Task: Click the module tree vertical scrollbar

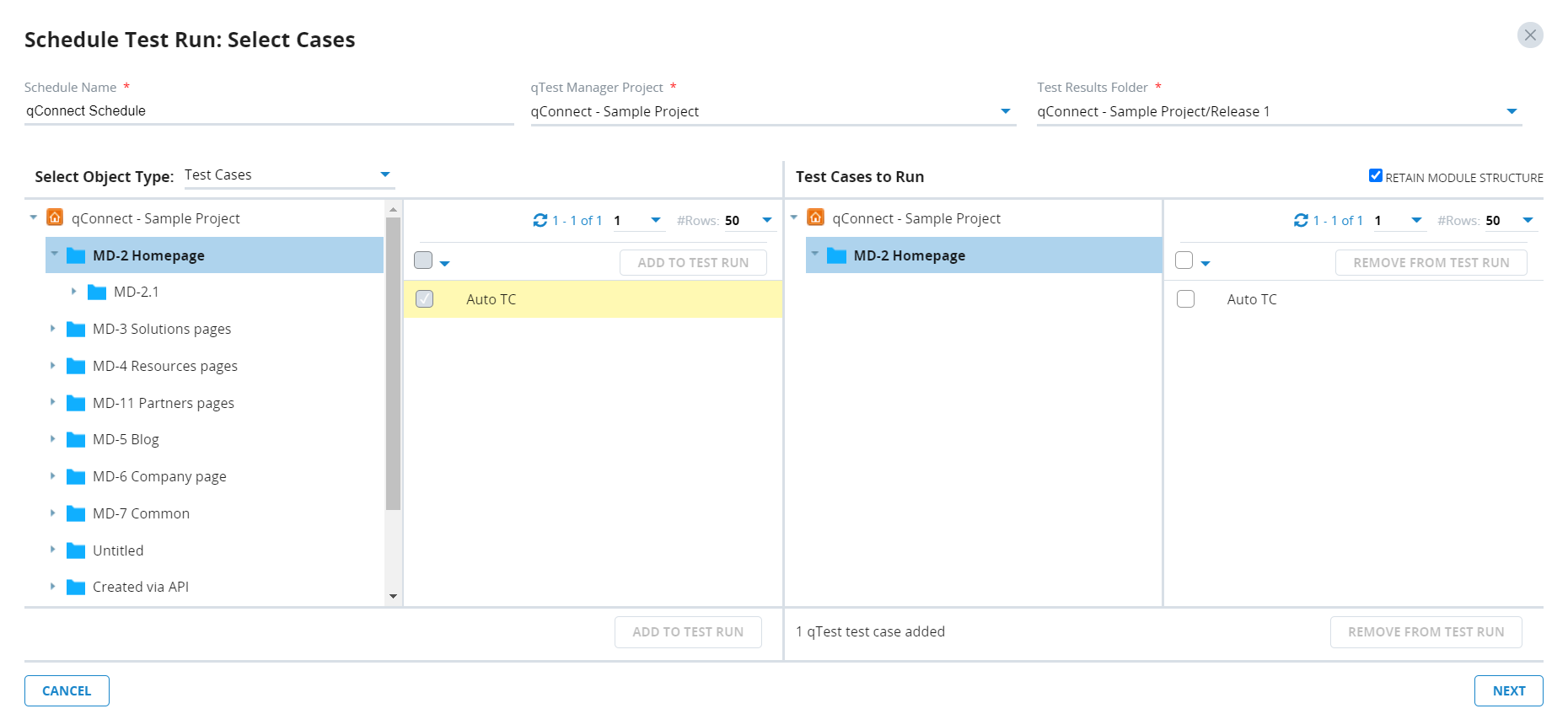Action: pyautogui.click(x=393, y=362)
